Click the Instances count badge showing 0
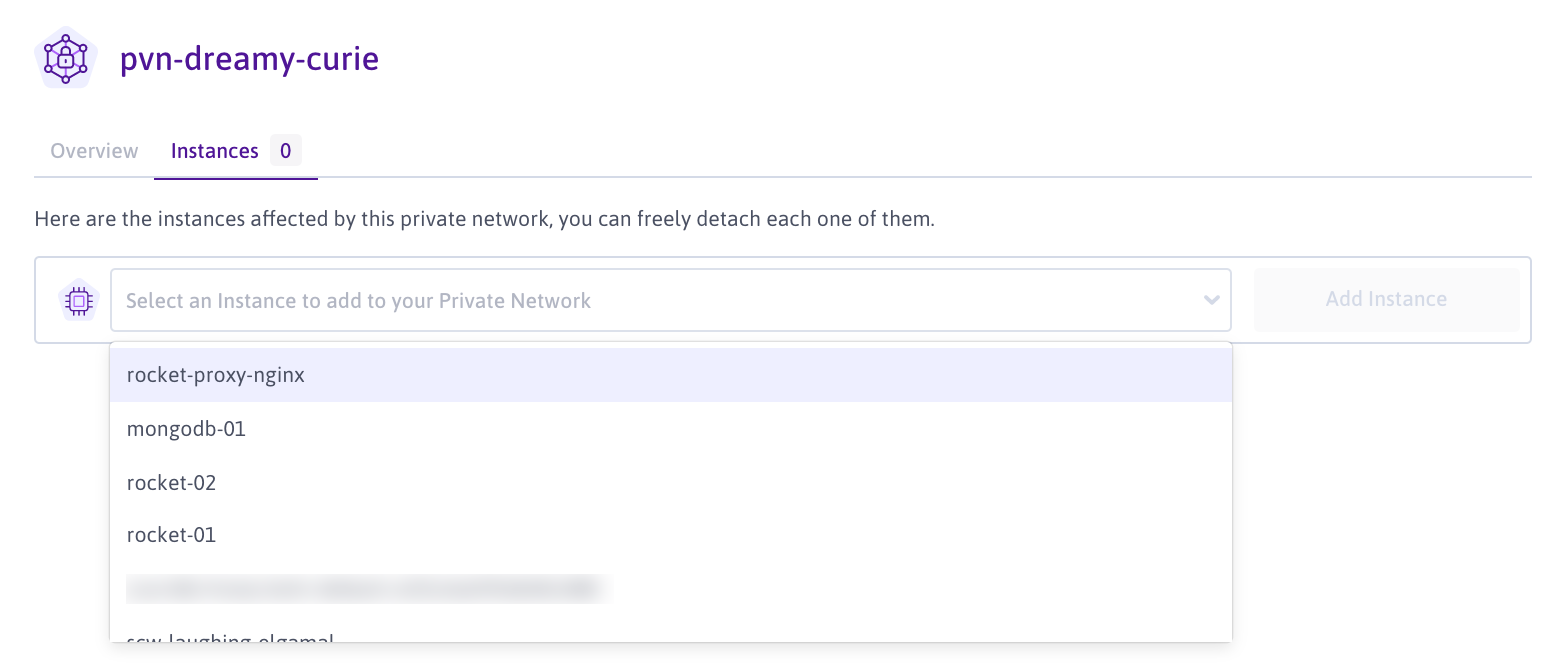 coord(285,151)
